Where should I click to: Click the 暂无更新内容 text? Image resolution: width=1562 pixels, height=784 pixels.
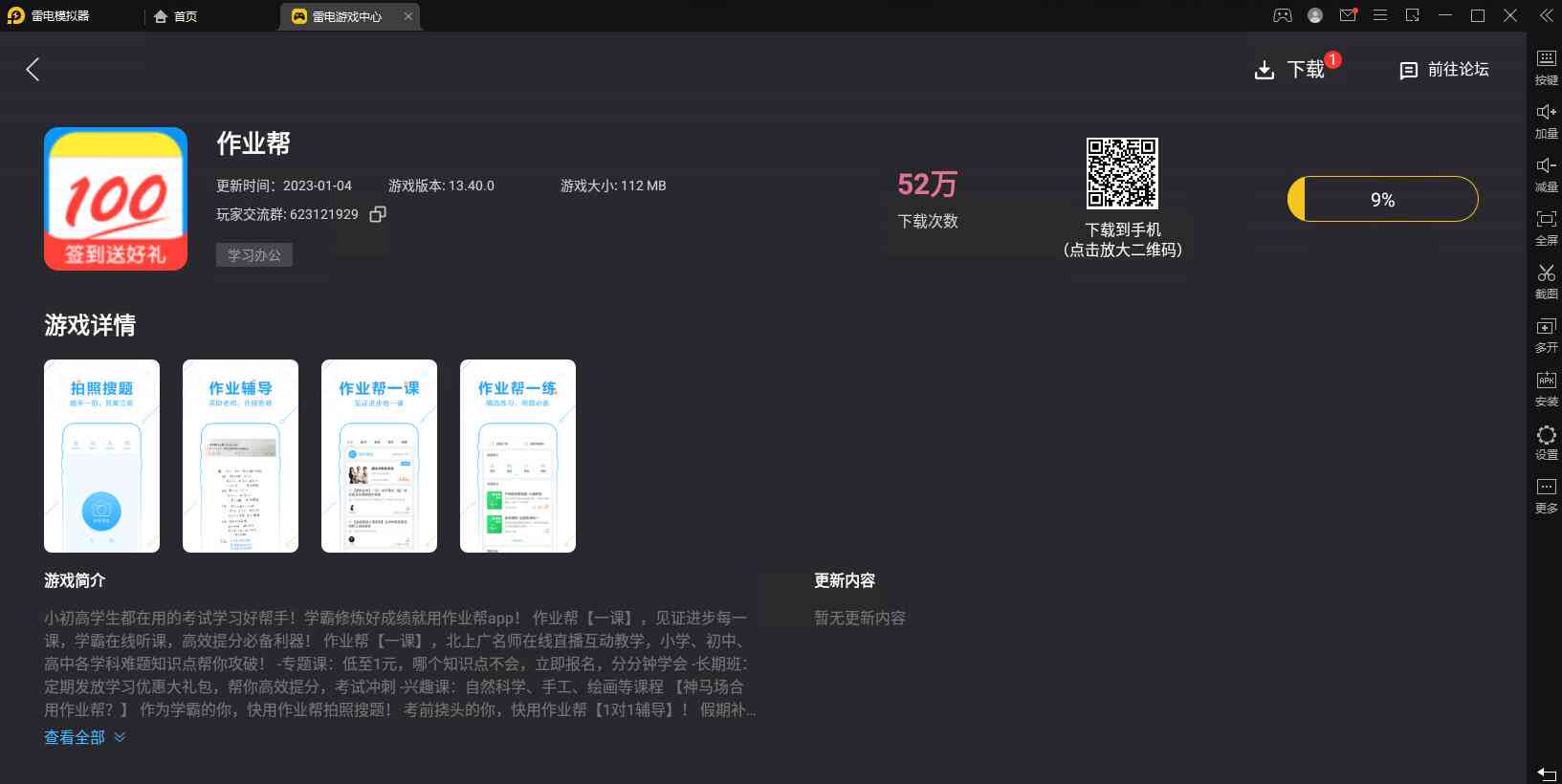[x=860, y=618]
